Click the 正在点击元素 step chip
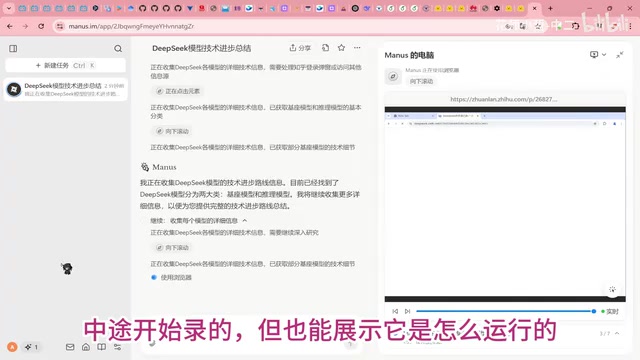Screen dimensions: 640x360 click(178, 91)
